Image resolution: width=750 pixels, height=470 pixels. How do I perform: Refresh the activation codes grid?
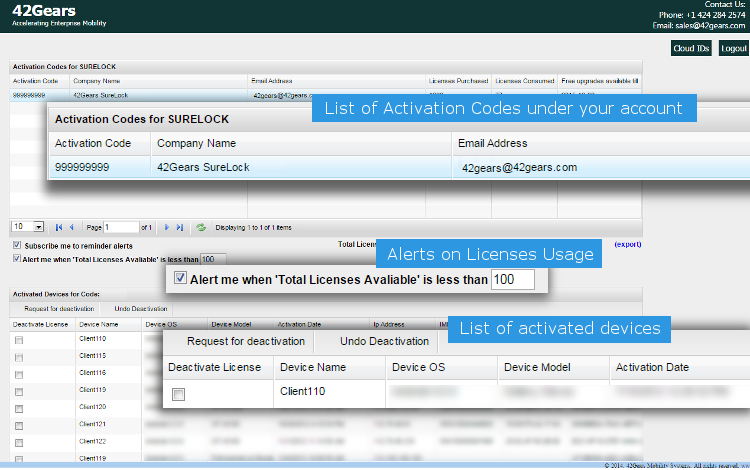coord(201,228)
